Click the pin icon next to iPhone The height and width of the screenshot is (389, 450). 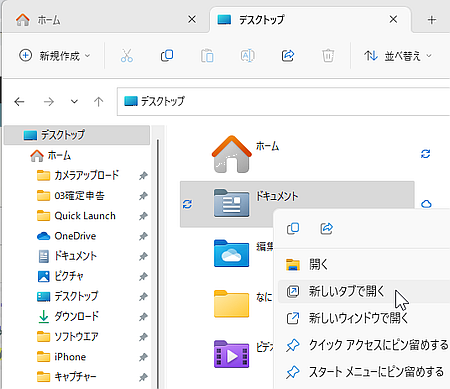point(143,357)
